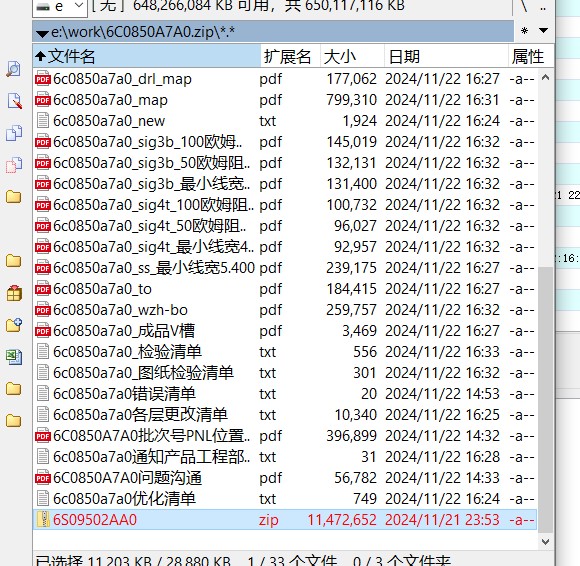The image size is (580, 566).
Task: Click the scrollbar up arrow
Action: point(545,78)
